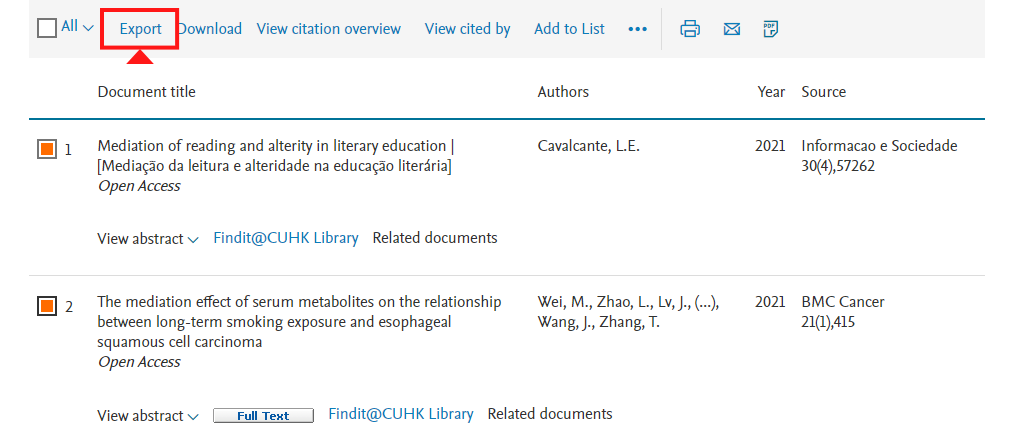
Task: Open the All selection dropdown arrow
Action: click(88, 28)
